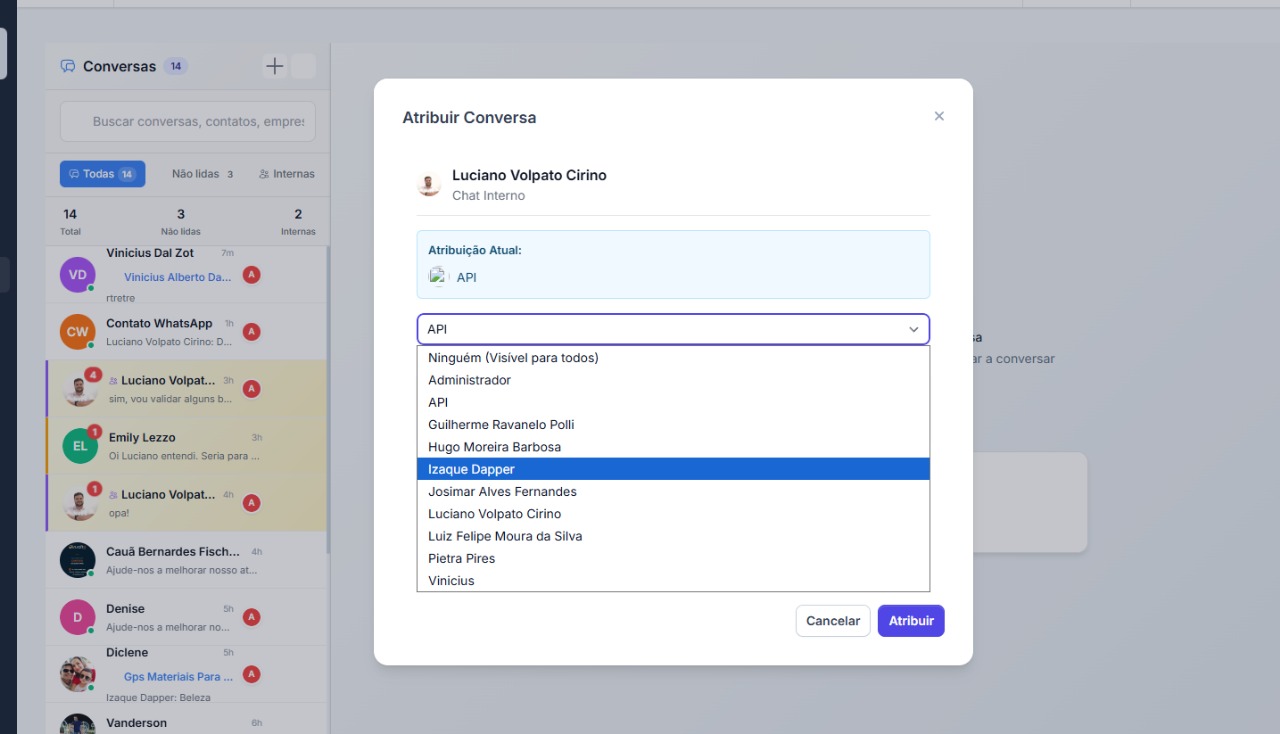Click Luciano Volpato Cirino's photo in dialog header
This screenshot has width=1280, height=734.
429,185
